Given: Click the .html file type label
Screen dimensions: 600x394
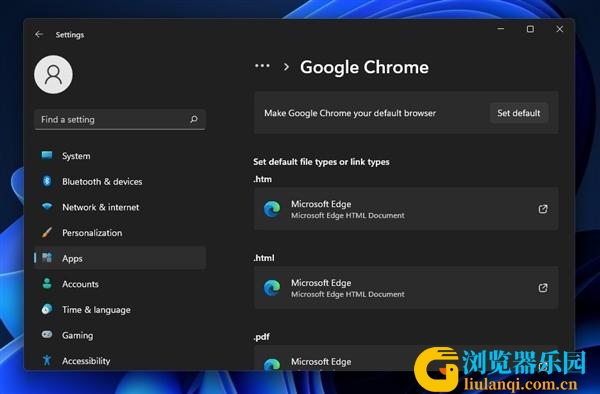Looking at the screenshot, I should click(264, 258).
